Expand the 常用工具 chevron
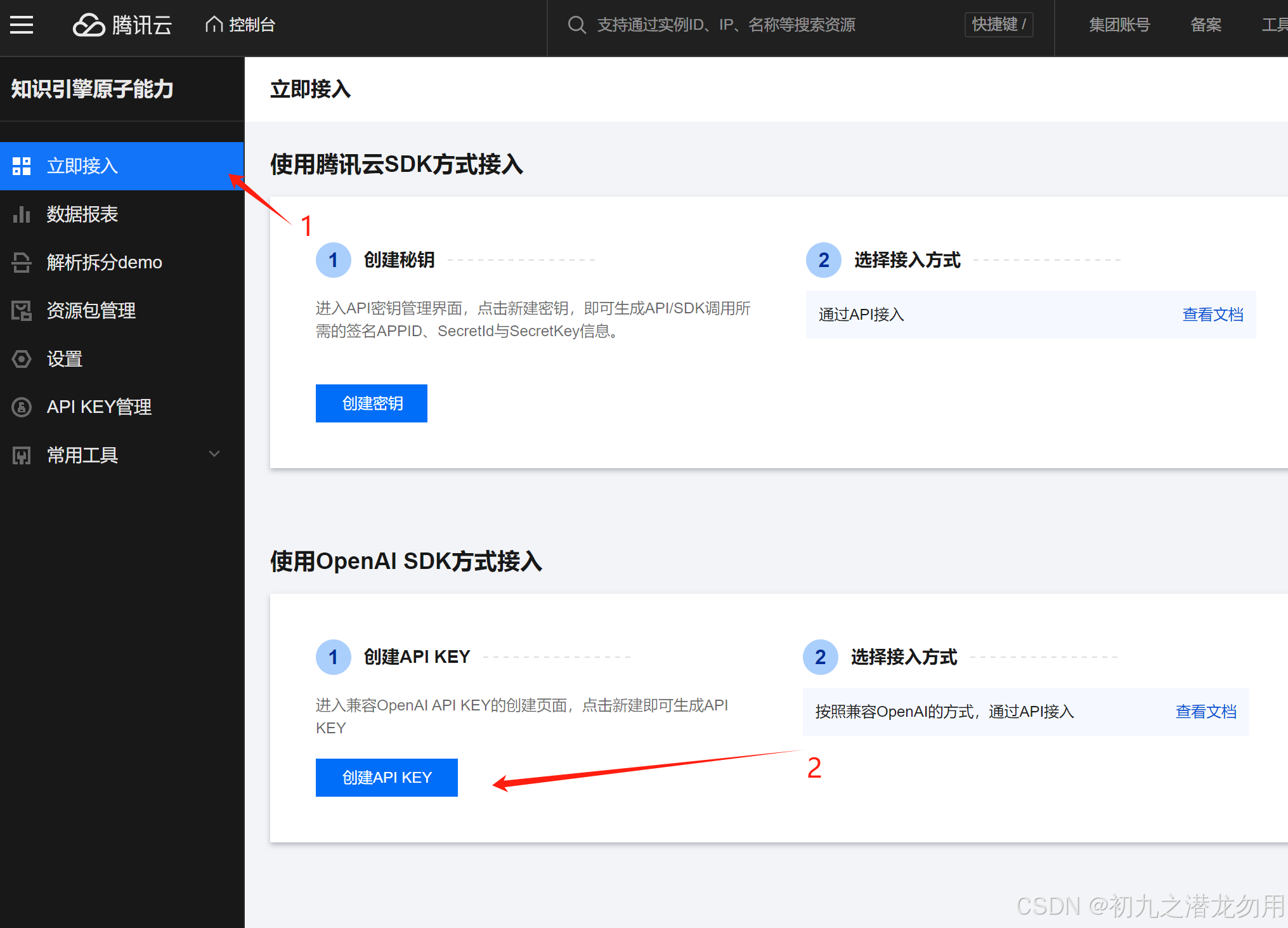Image resolution: width=1288 pixels, height=928 pixels. (214, 454)
